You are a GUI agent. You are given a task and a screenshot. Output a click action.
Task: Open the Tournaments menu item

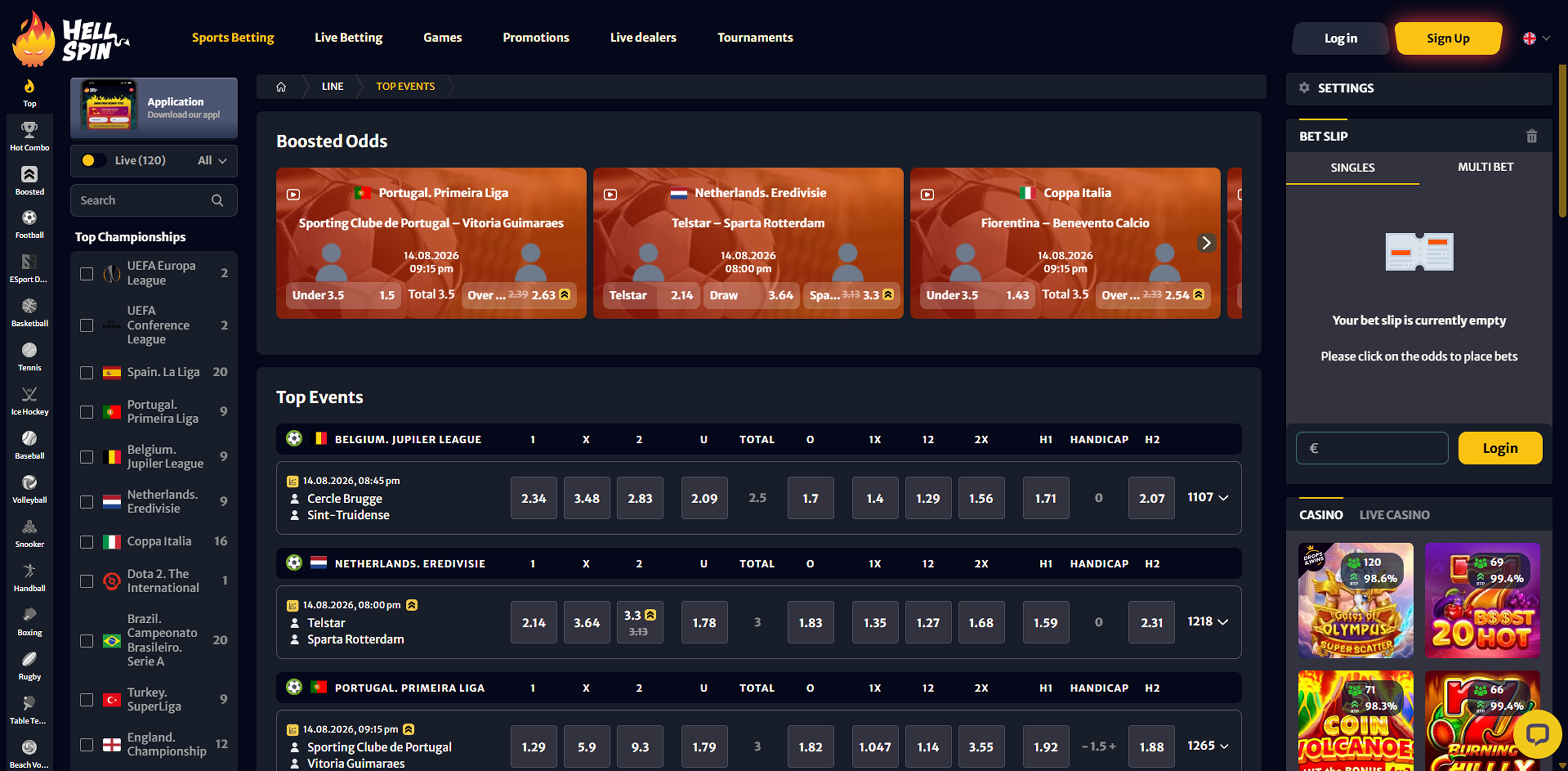pos(755,37)
